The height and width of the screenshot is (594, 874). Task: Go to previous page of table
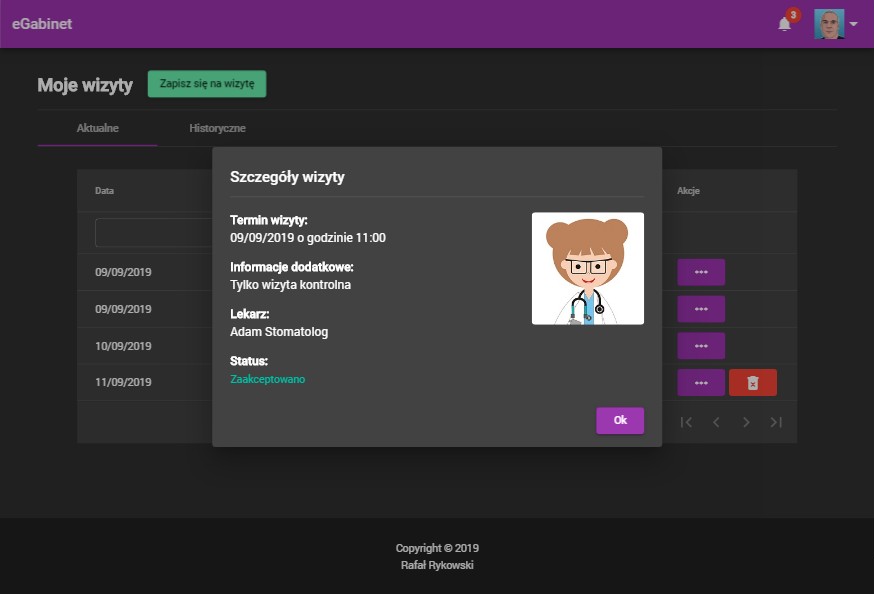716,422
